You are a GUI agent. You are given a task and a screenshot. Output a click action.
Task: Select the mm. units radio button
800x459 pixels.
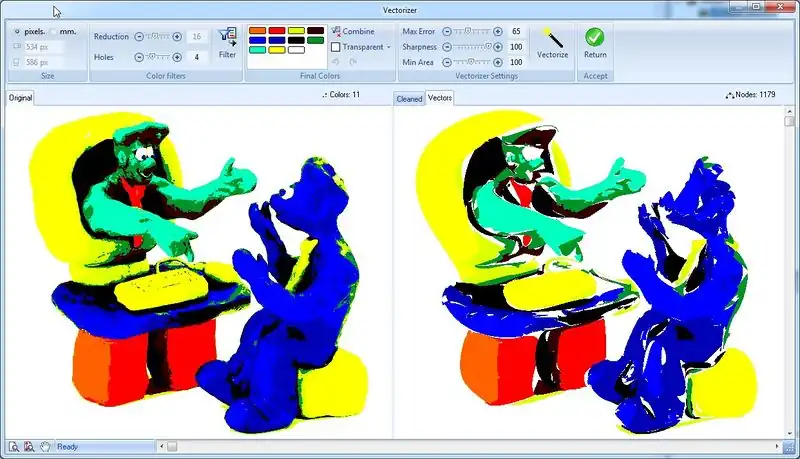coord(53,31)
